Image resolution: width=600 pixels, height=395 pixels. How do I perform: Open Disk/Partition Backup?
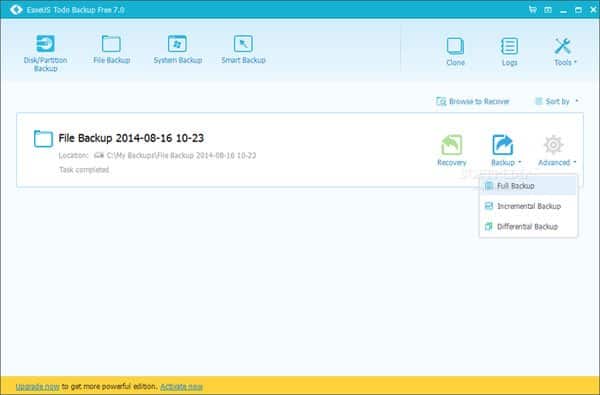coord(45,54)
